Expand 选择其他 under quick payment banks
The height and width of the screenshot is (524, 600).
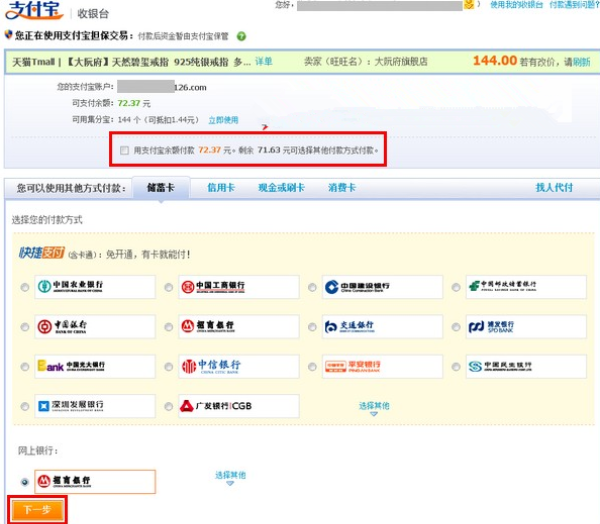click(374, 408)
